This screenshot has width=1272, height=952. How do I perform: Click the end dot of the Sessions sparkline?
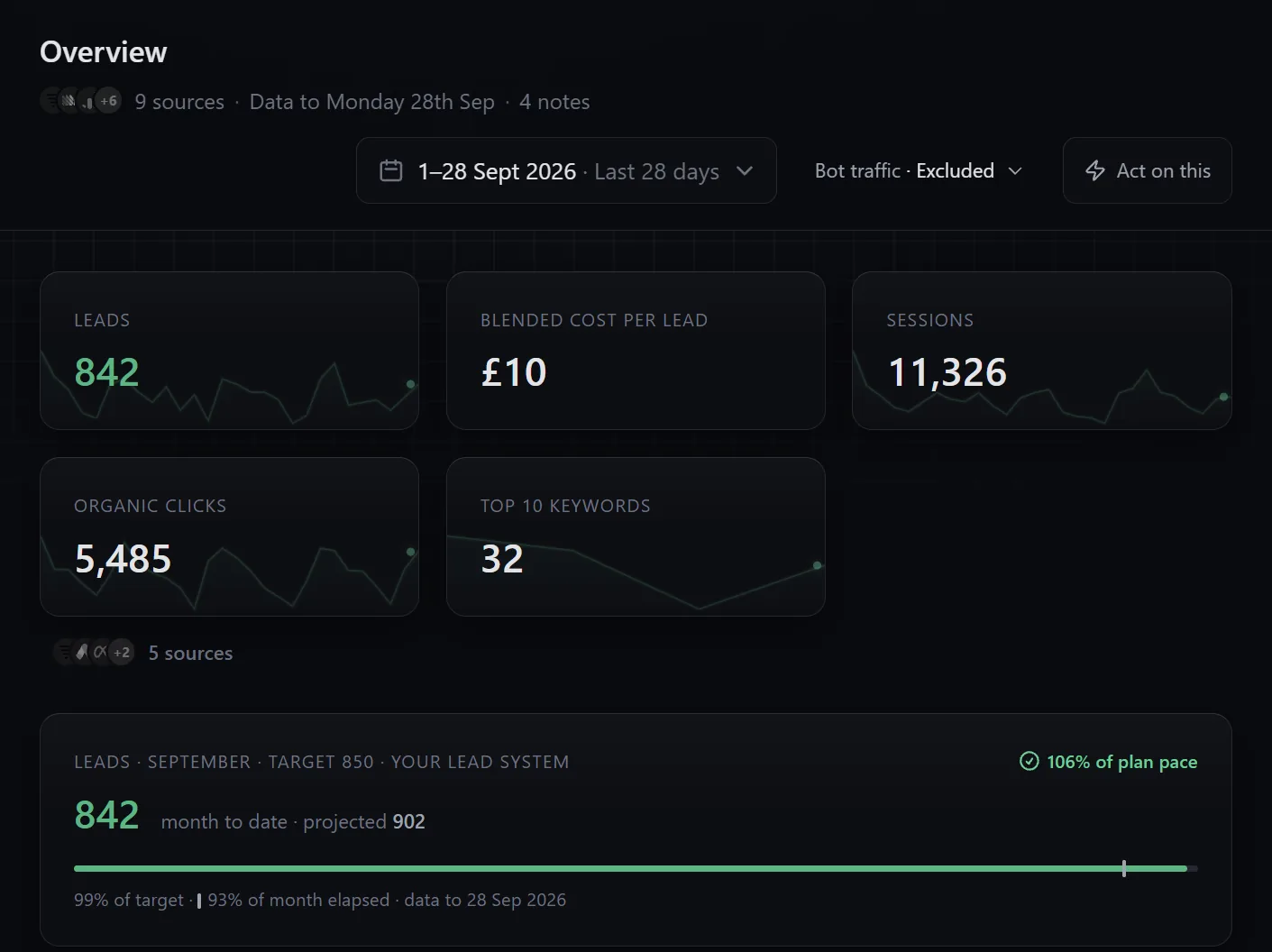click(1223, 397)
